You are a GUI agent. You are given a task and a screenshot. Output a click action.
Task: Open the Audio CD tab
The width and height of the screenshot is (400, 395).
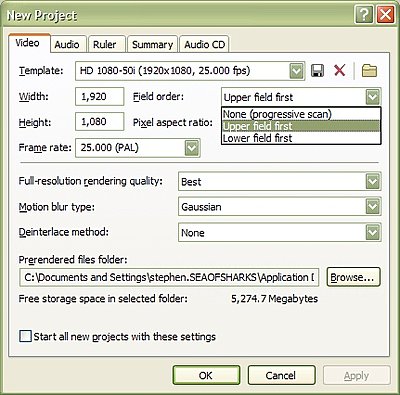tap(205, 44)
